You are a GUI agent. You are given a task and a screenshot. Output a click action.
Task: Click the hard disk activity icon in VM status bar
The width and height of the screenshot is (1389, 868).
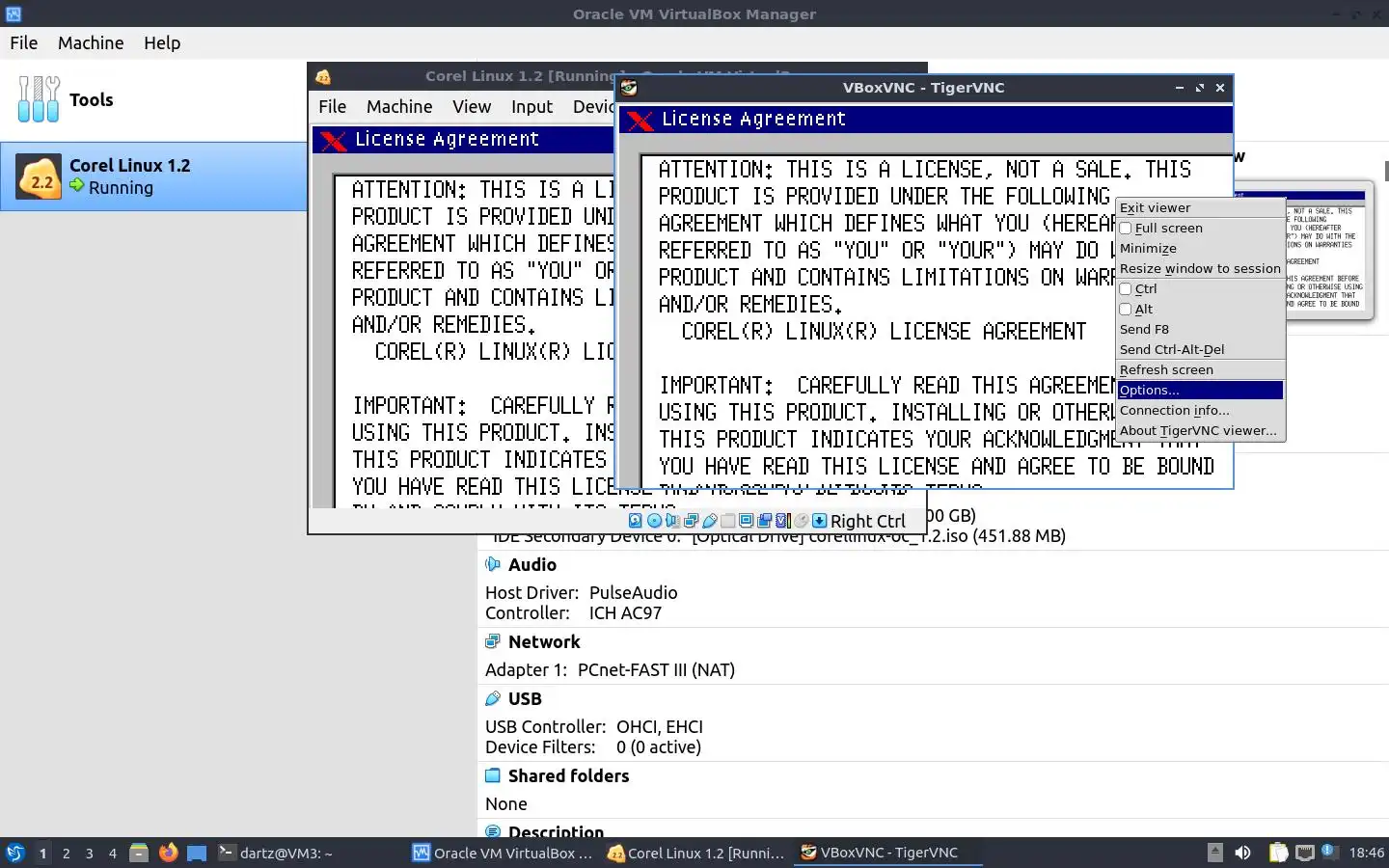click(635, 521)
